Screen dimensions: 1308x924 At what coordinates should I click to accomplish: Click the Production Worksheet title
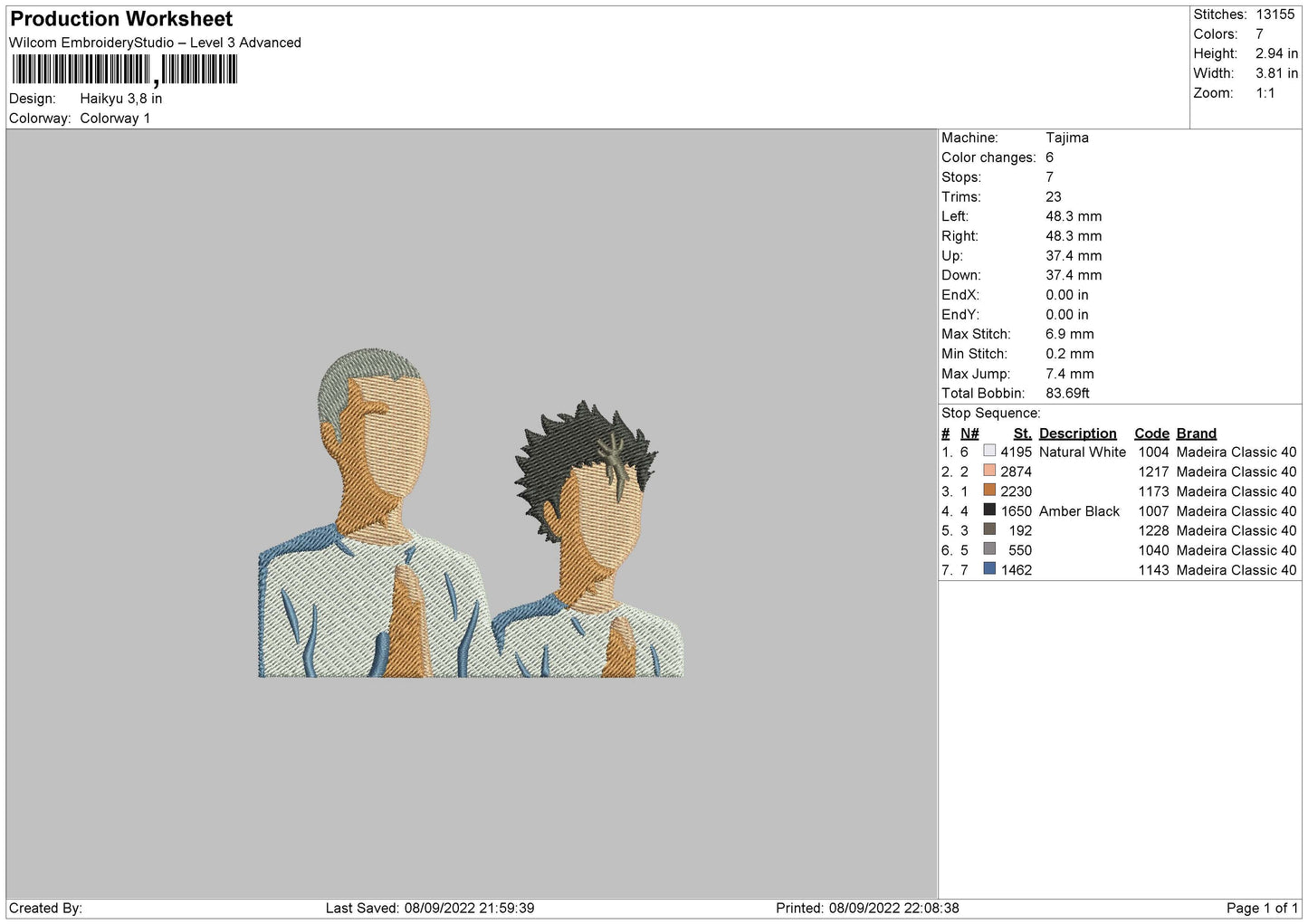(121, 19)
